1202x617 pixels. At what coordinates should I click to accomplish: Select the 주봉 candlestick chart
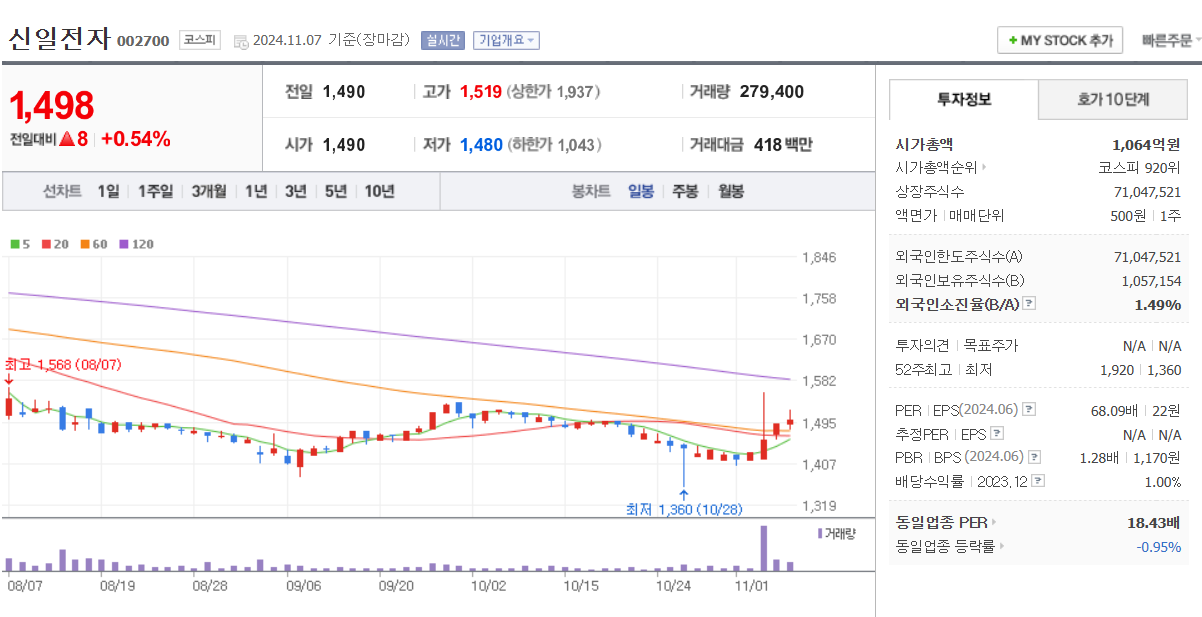[x=685, y=191]
